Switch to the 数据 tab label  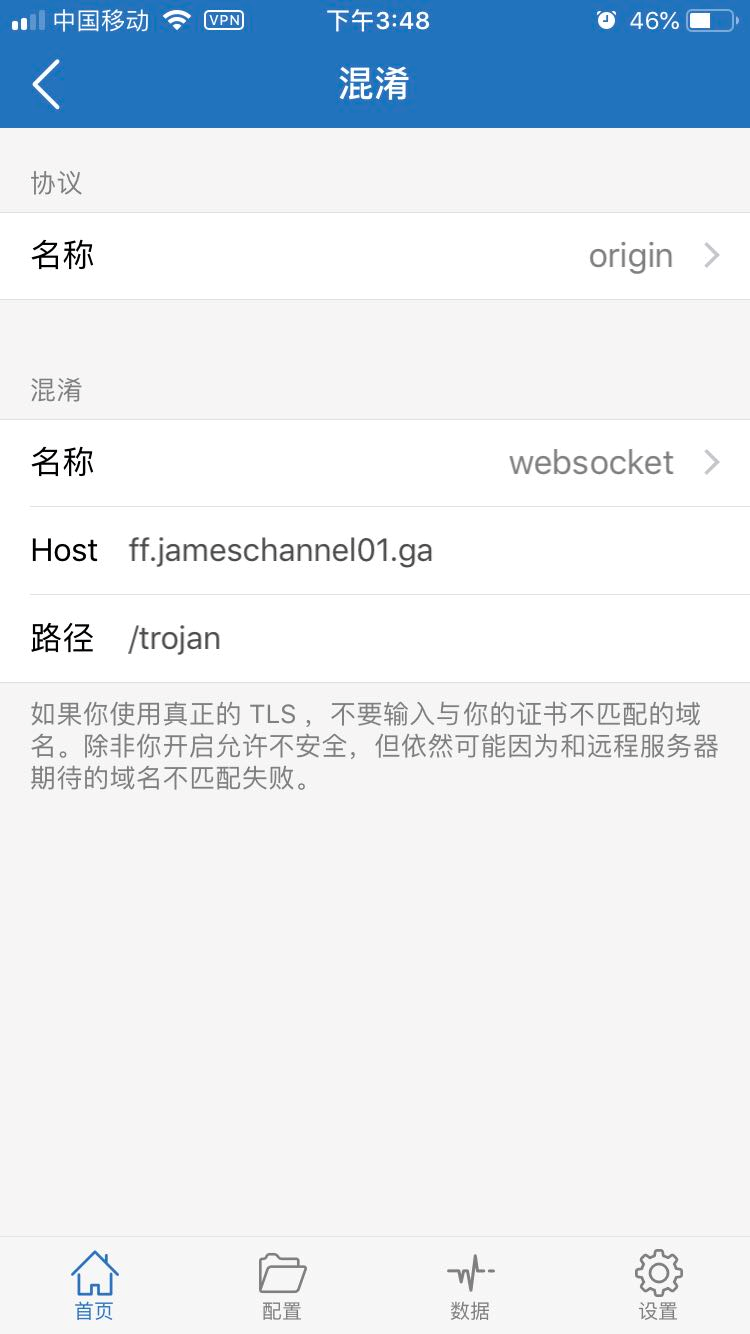[470, 1311]
